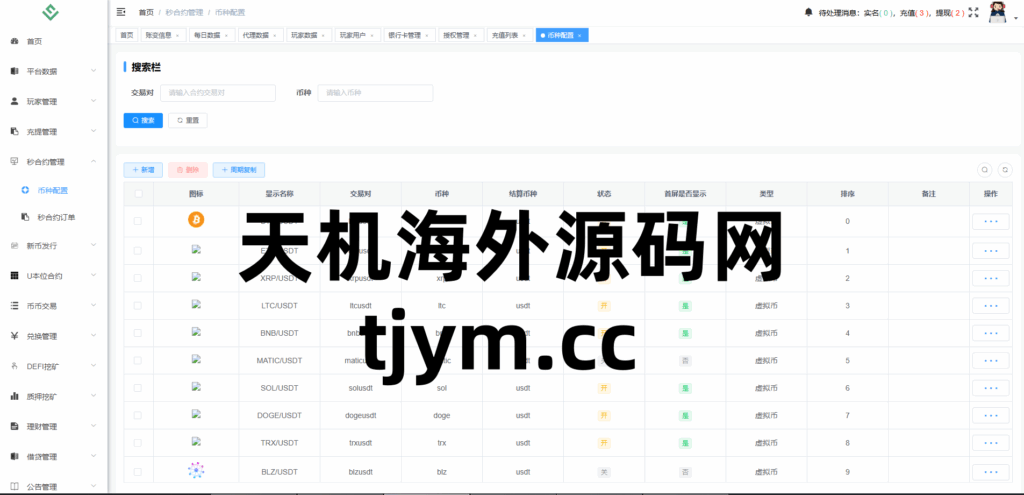Collapse the sidebar with the hamburger icon
The height and width of the screenshot is (495, 1024).
pyautogui.click(x=121, y=12)
